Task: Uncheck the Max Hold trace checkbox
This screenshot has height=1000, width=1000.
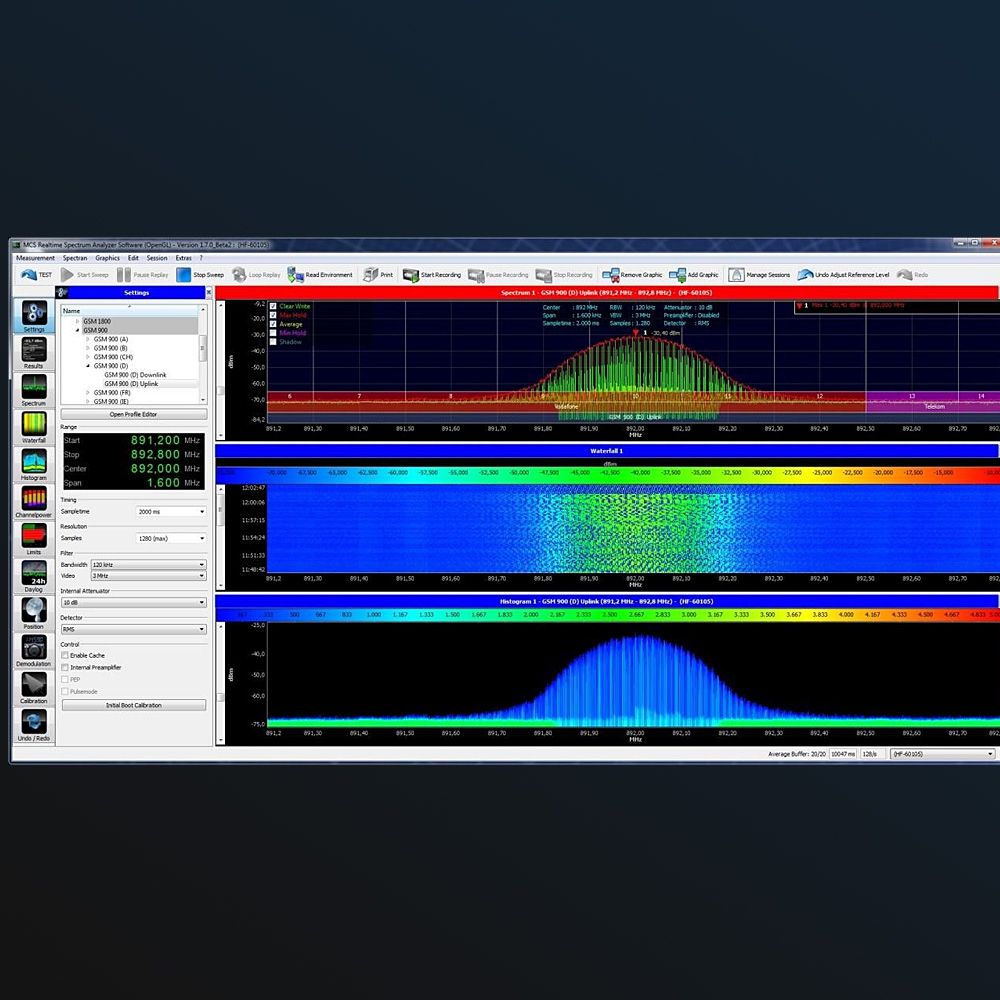Action: coord(274,315)
